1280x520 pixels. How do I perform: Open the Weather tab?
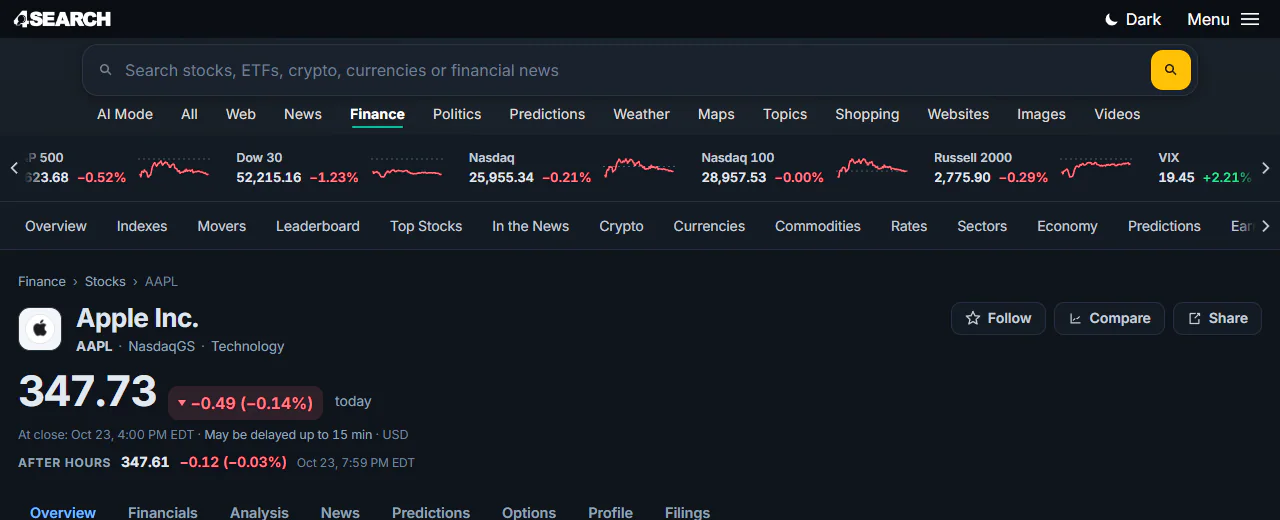point(641,114)
